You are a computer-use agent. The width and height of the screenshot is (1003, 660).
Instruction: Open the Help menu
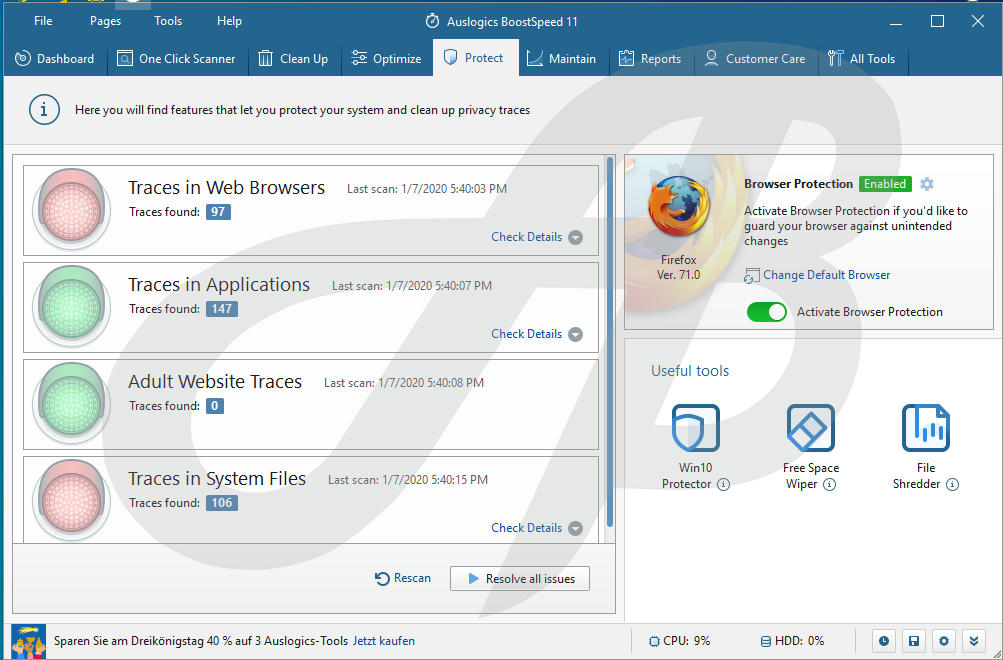[229, 21]
